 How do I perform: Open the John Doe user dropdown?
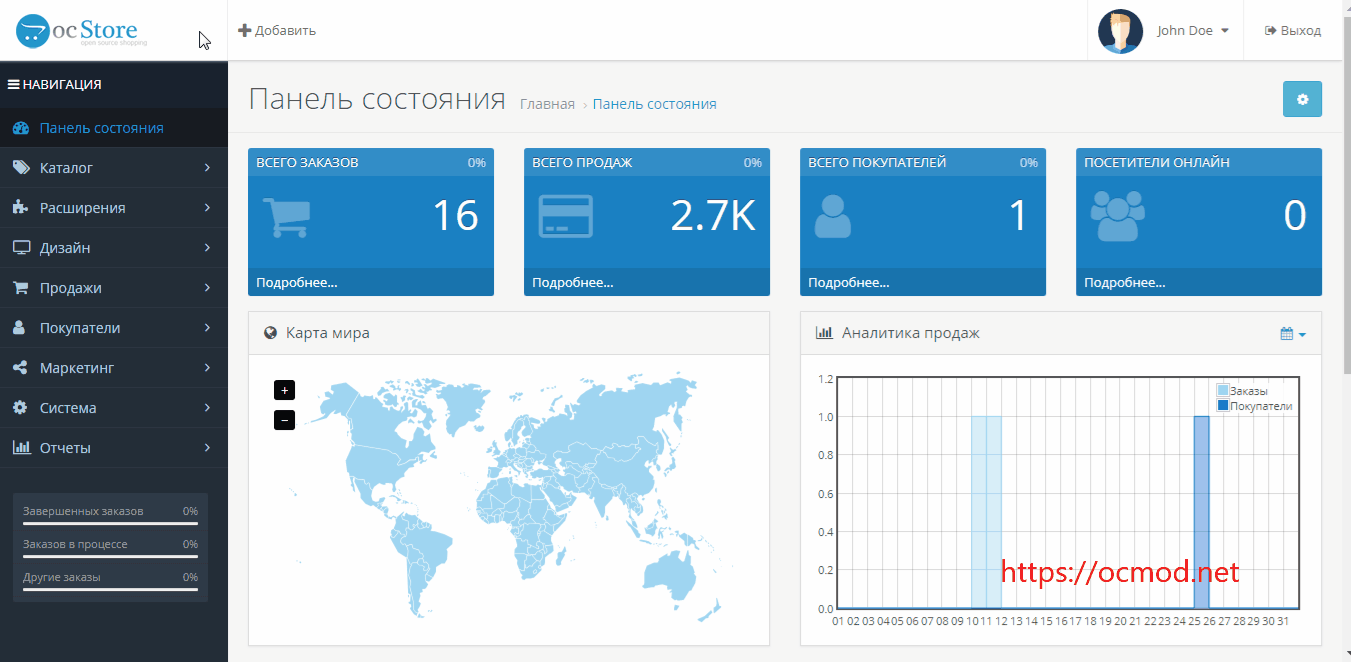(x=1192, y=31)
